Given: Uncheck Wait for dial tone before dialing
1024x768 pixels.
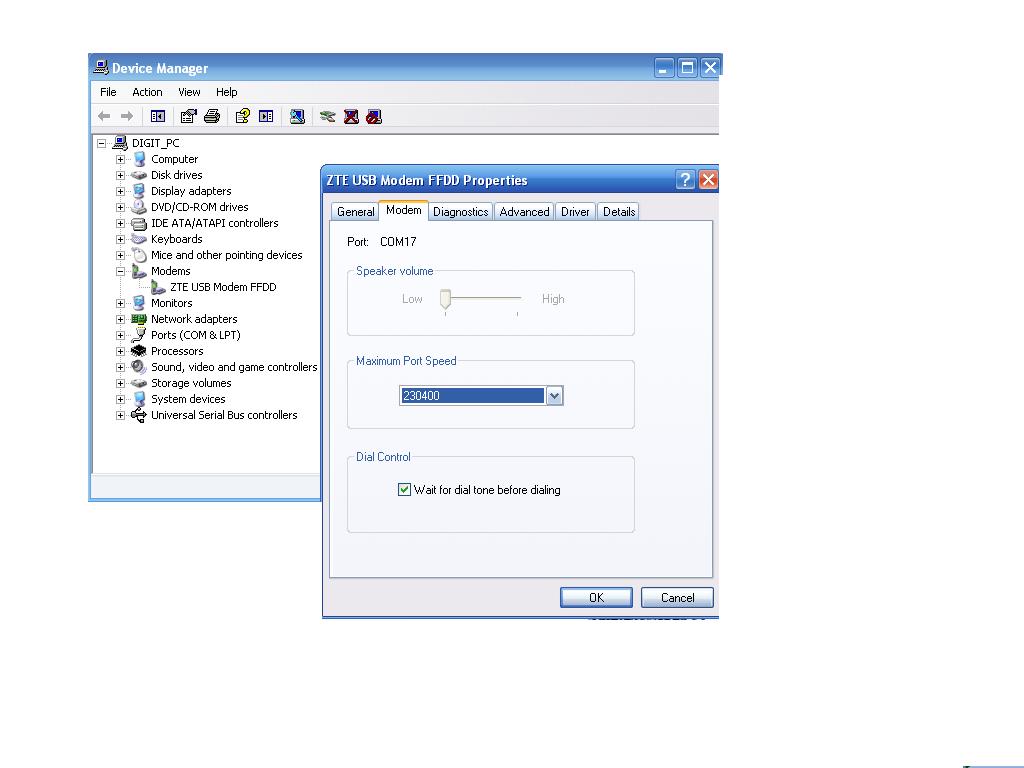Looking at the screenshot, I should pyautogui.click(x=404, y=489).
